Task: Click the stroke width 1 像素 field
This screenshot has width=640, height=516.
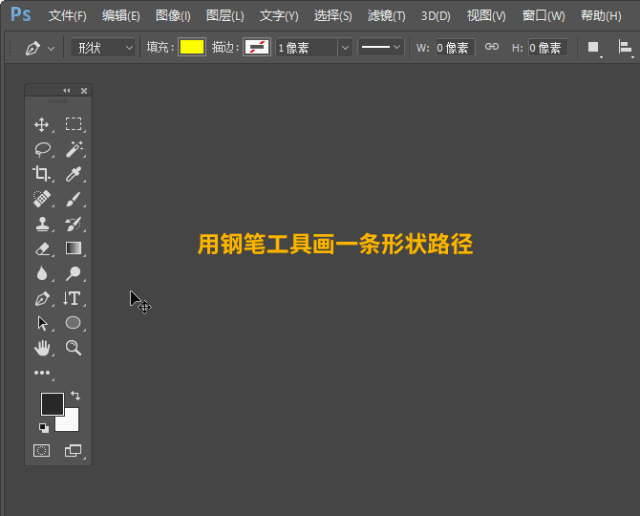Action: [307, 48]
